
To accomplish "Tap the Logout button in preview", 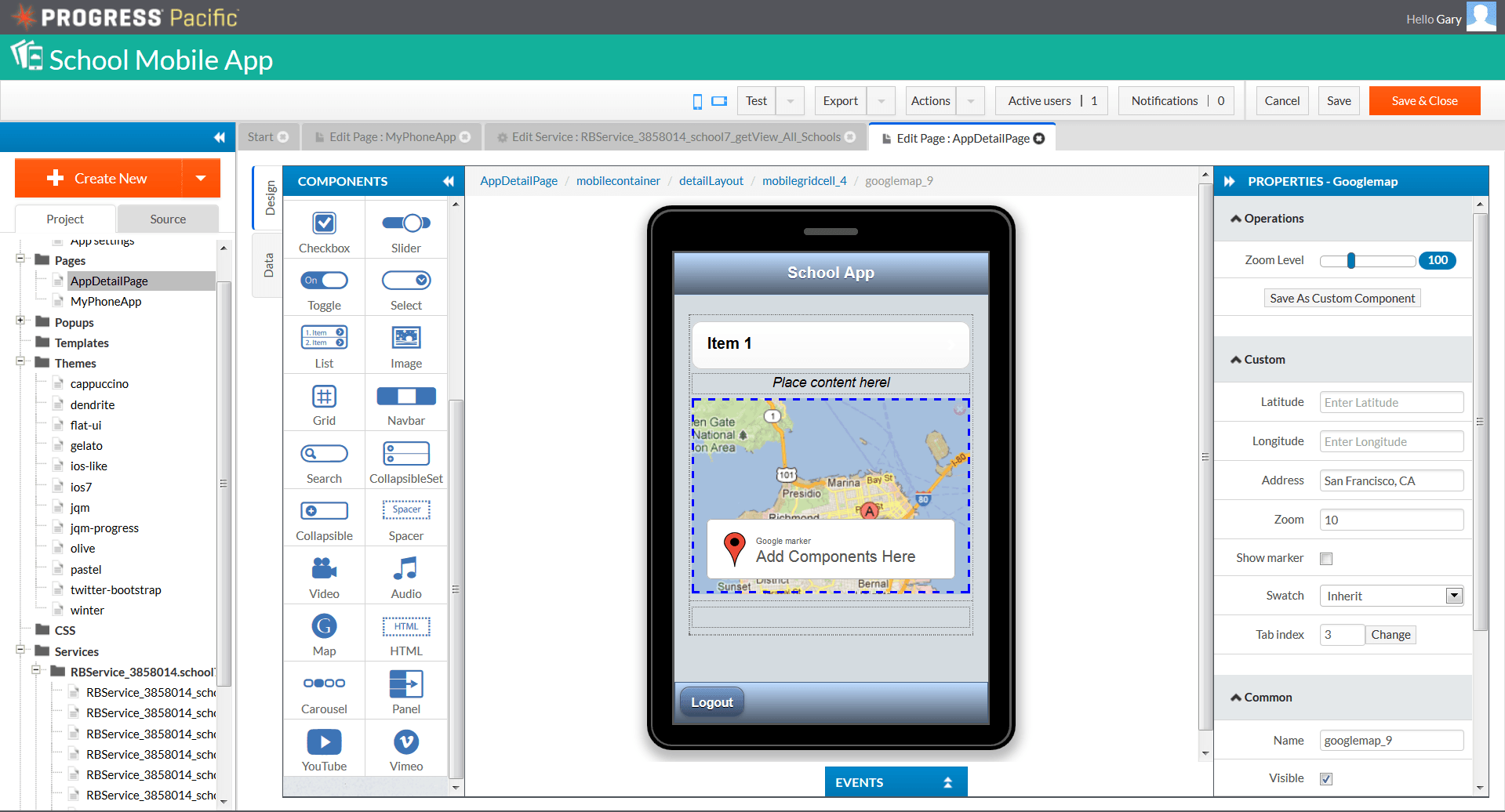I will [711, 702].
